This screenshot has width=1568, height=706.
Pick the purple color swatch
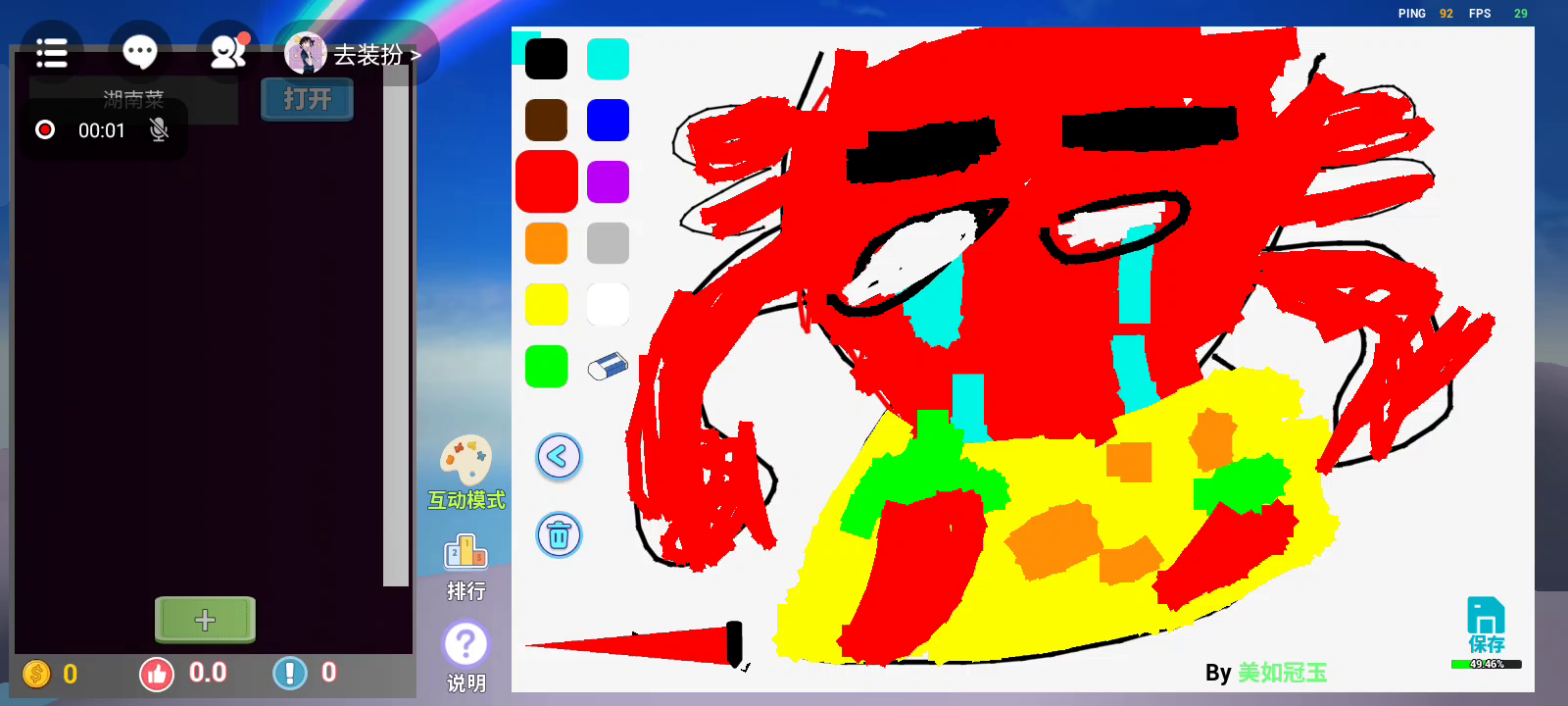tap(608, 182)
